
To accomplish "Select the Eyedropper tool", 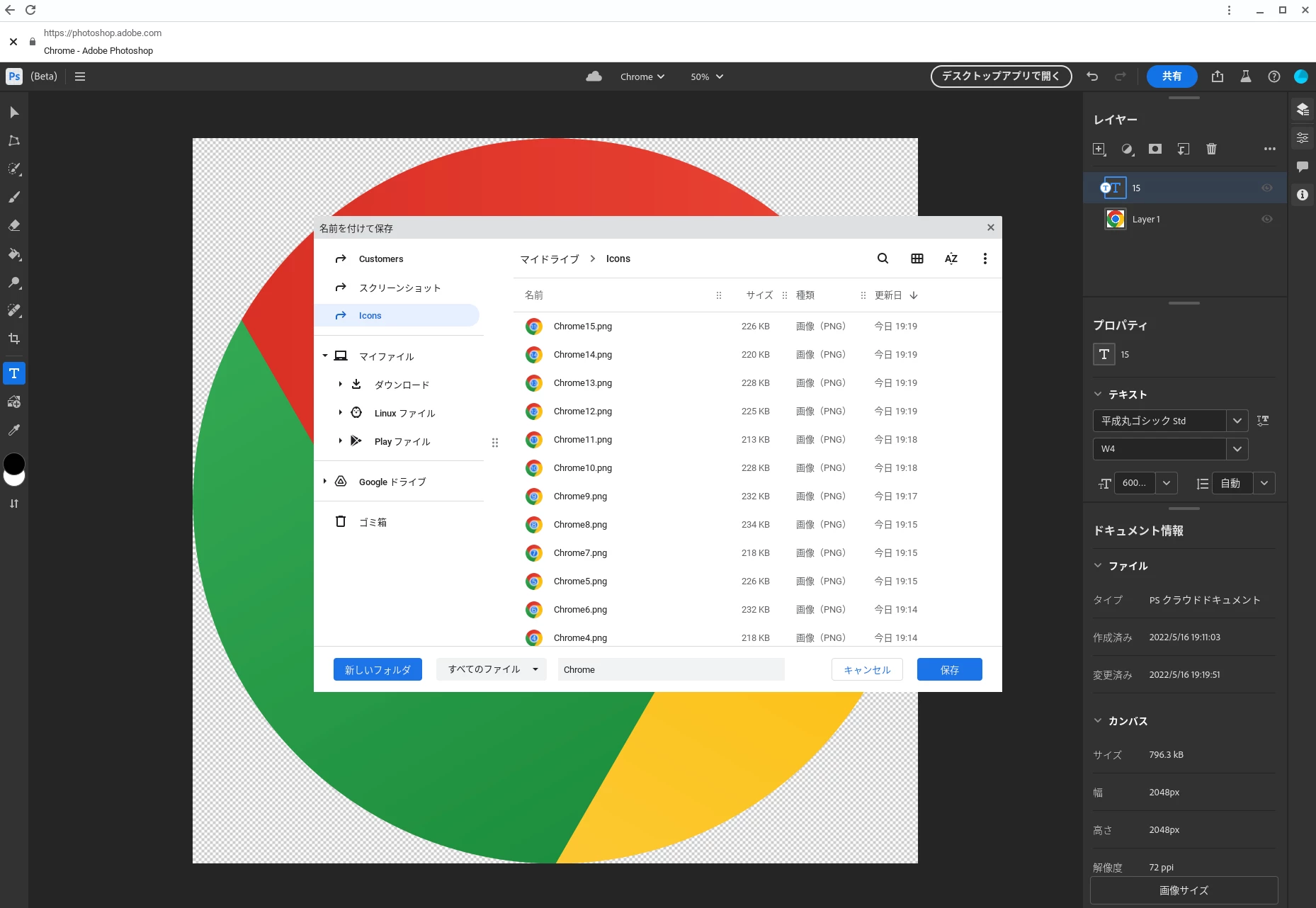I will tap(14, 430).
